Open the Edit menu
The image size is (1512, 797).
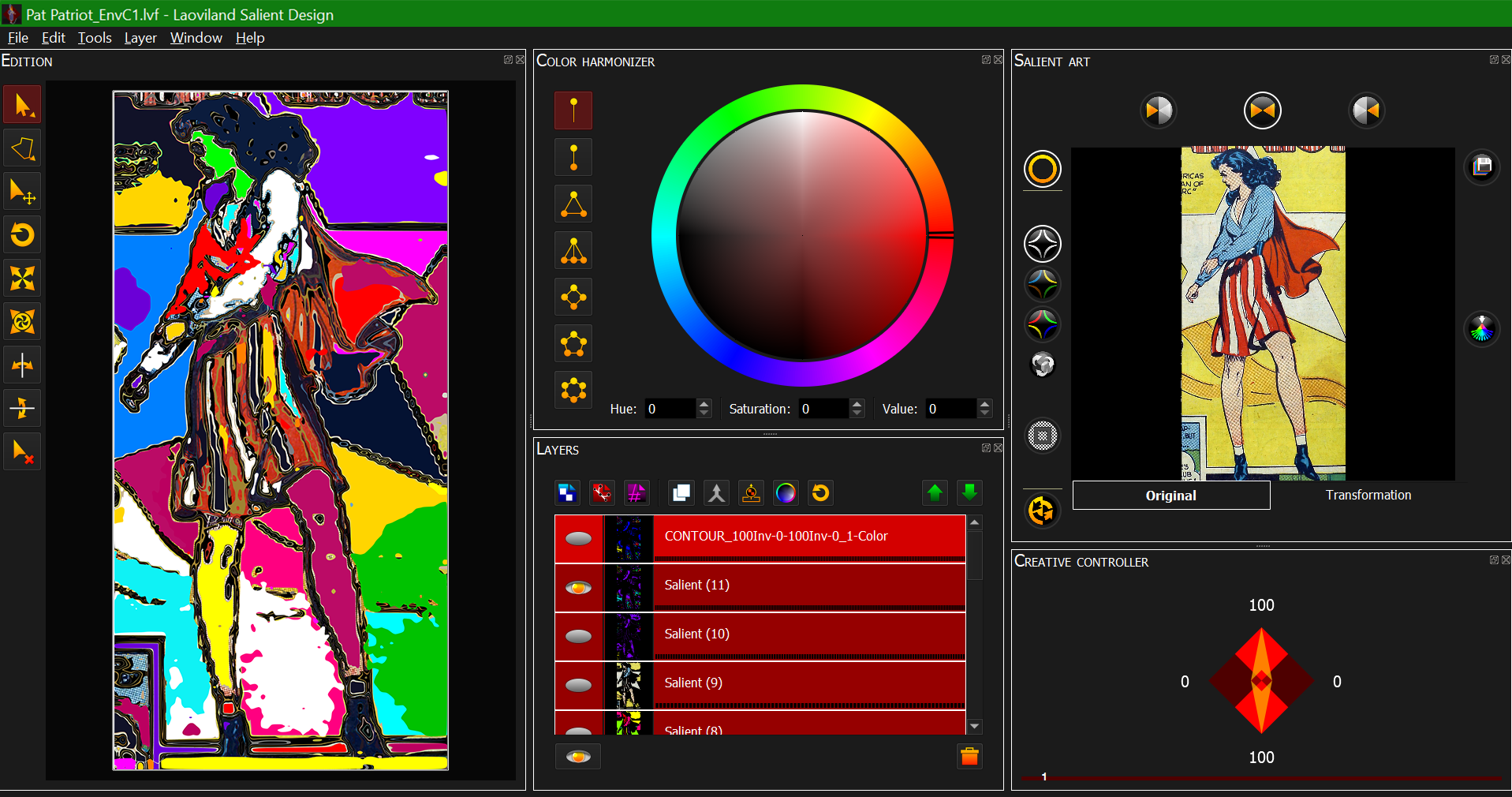tap(53, 38)
